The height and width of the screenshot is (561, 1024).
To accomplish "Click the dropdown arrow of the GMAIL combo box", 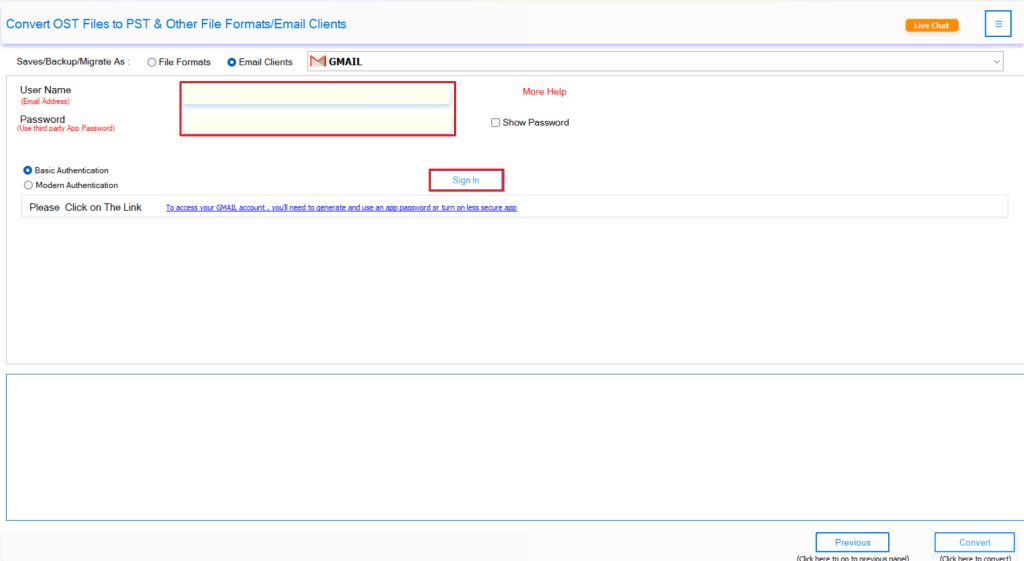I will pos(997,62).
